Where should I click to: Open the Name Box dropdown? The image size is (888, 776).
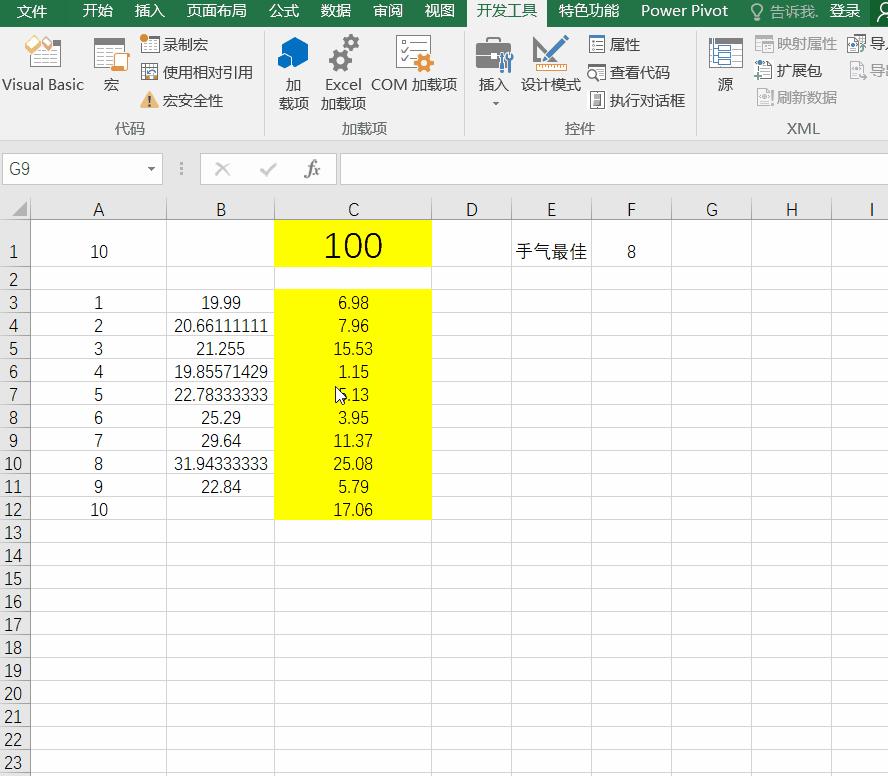(x=152, y=169)
